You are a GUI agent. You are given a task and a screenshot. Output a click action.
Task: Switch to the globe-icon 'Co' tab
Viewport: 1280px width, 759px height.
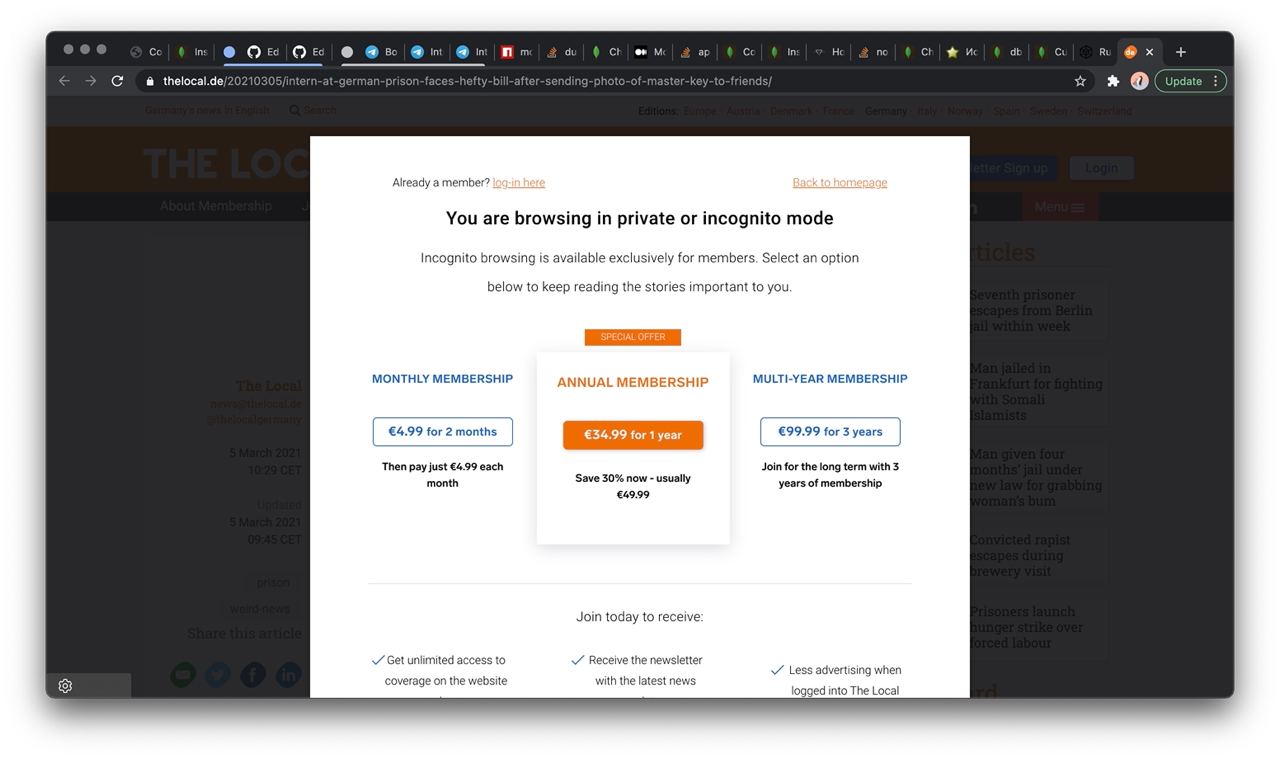[x=146, y=52]
